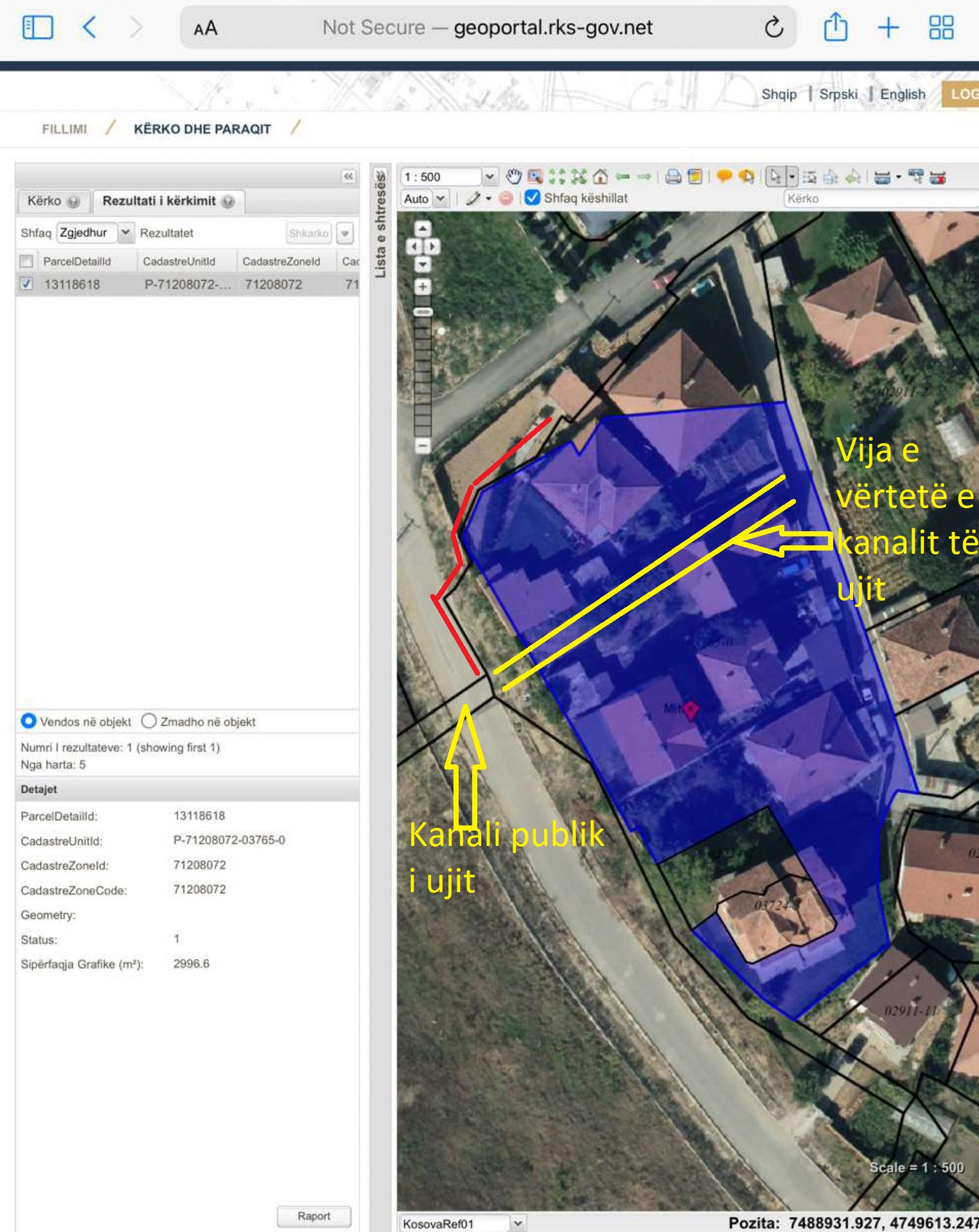The height and width of the screenshot is (1232, 979).
Task: Open the 1:500 scale dropdown
Action: [x=490, y=177]
